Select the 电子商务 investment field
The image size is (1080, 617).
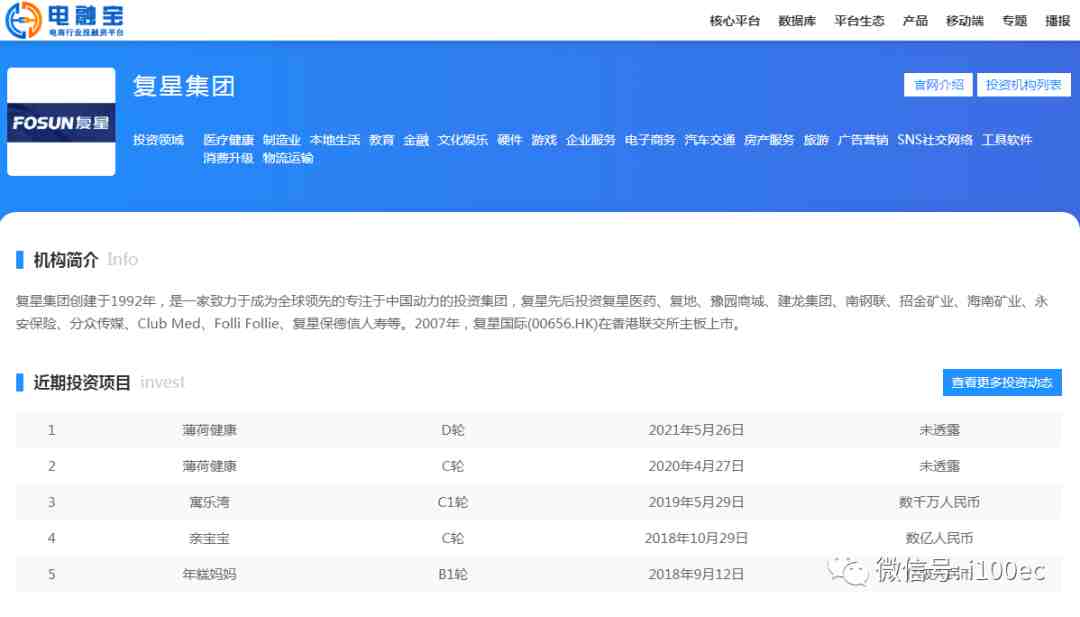(650, 140)
